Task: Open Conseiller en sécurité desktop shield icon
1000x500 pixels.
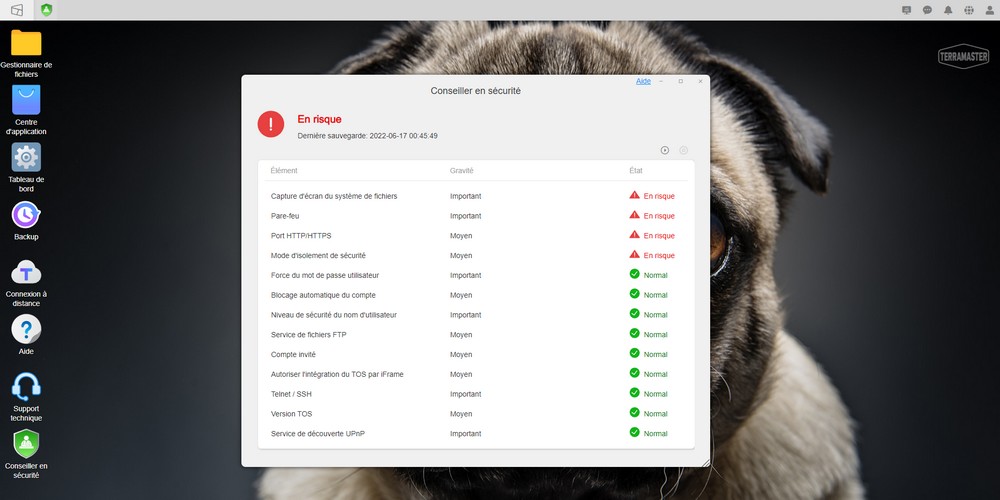Action: pos(26,444)
